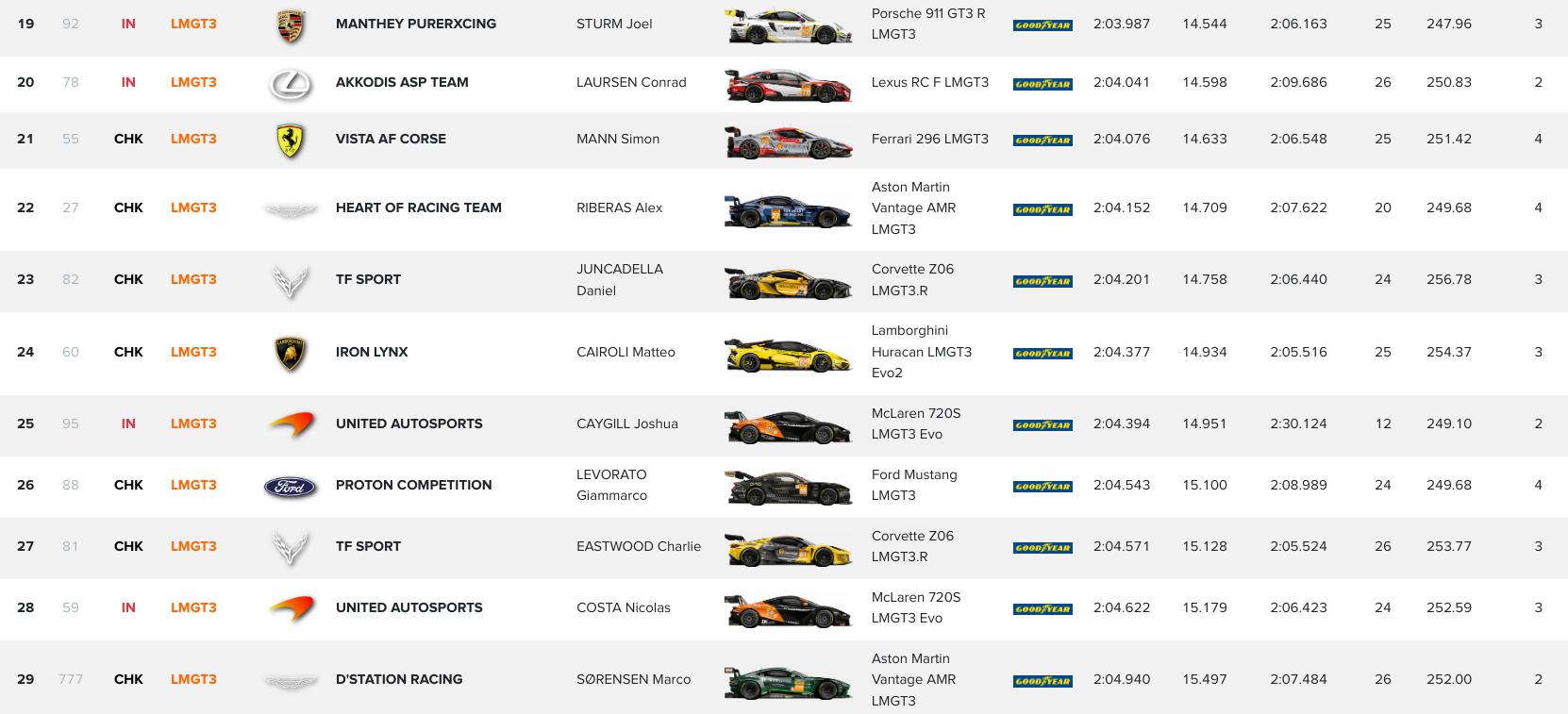Click the Lexus logo for Akkodis ASP
Image resolution: width=1568 pixels, height=714 pixels.
[291, 83]
